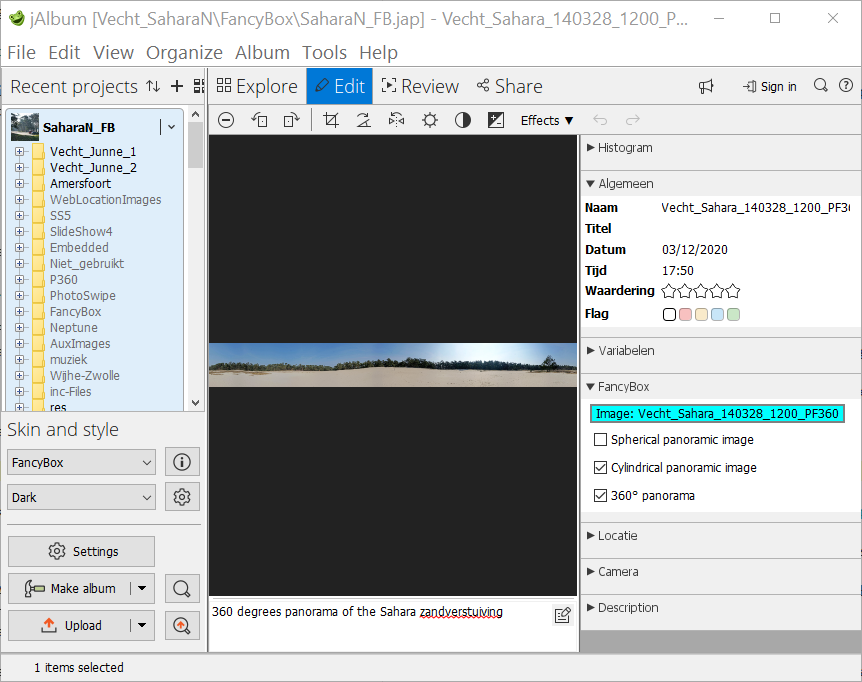Open the straighten image tool

point(363,120)
